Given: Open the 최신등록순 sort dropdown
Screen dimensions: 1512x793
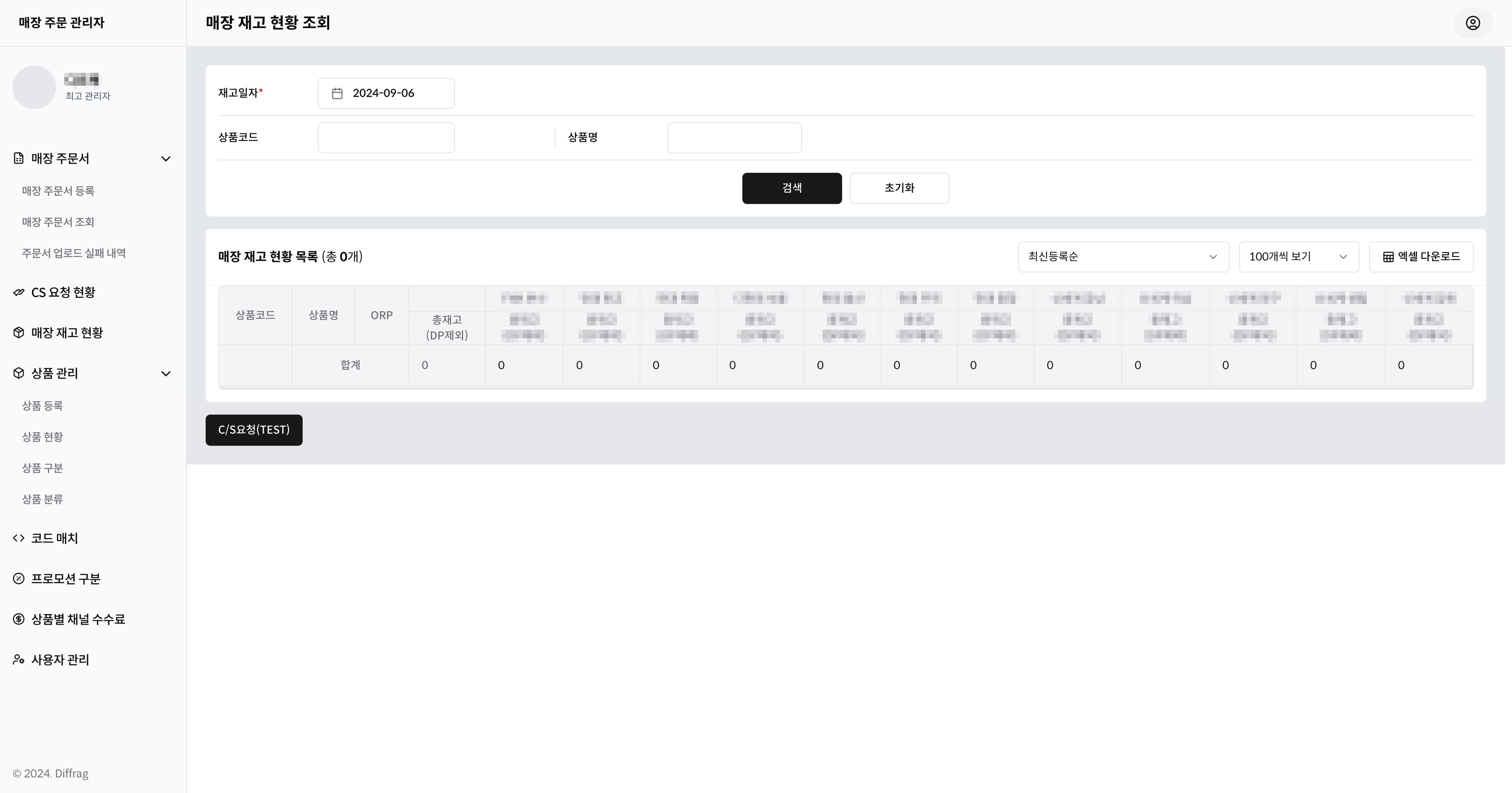Looking at the screenshot, I should pyautogui.click(x=1123, y=257).
